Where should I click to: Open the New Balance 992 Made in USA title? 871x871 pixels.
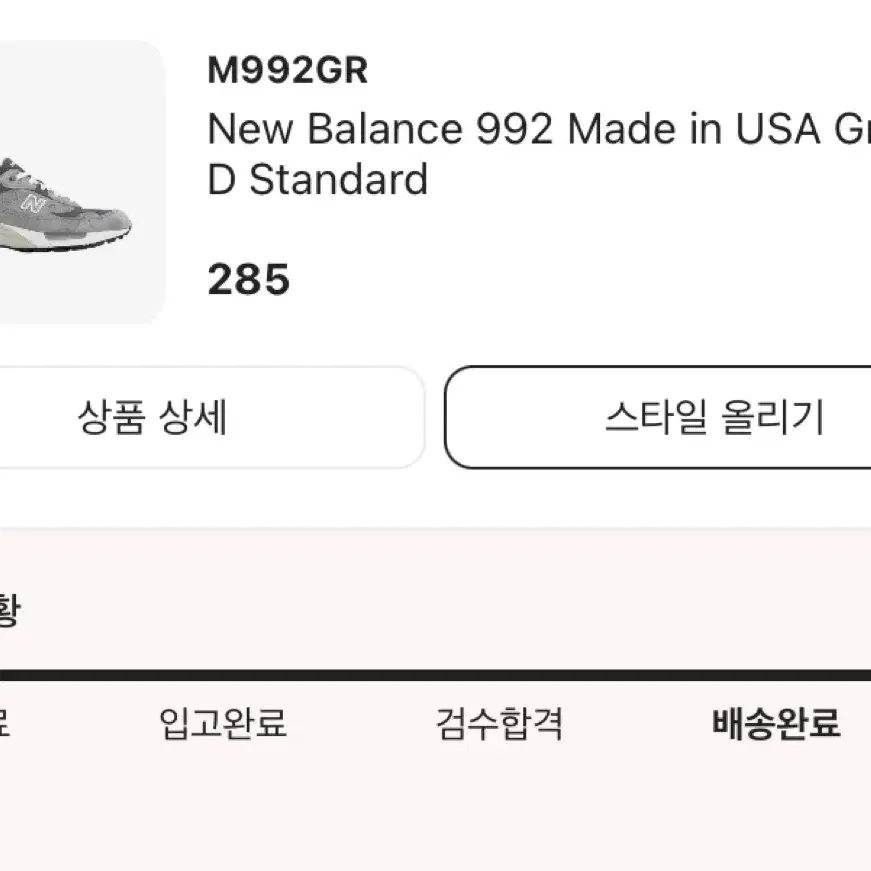coord(539,129)
